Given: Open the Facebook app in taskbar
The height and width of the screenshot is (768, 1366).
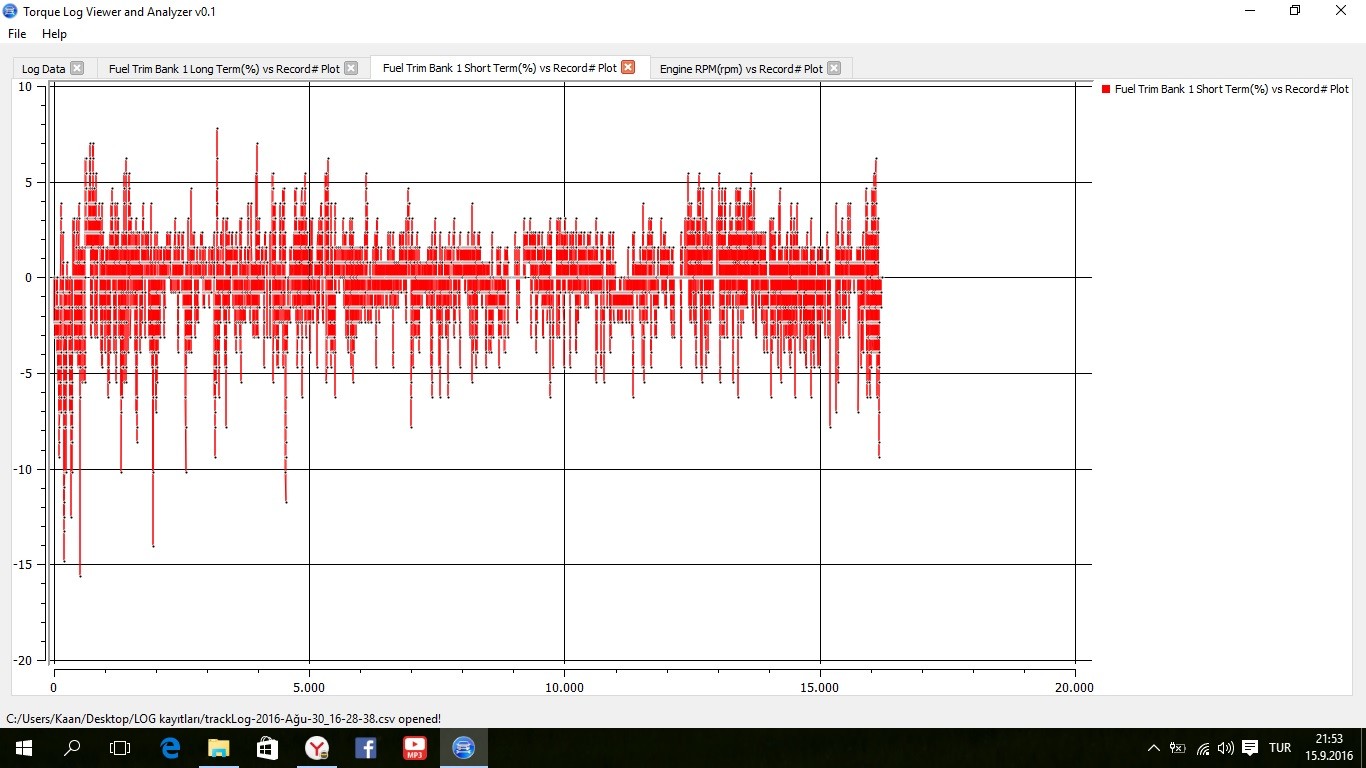Looking at the screenshot, I should click(366, 747).
